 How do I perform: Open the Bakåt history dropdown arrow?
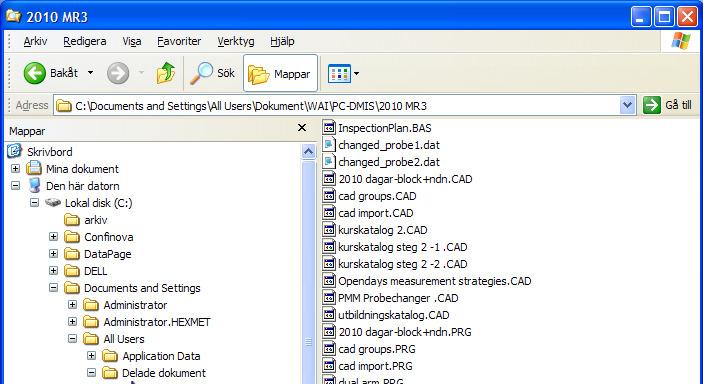pos(90,73)
